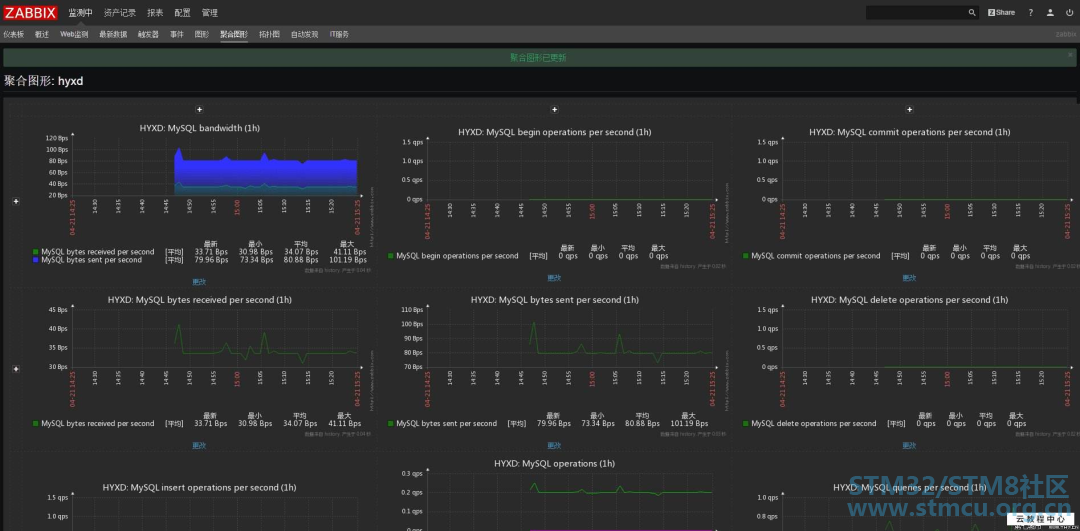Click title HYXD: MySQL insert operations per second
1080x531 pixels.
pyautogui.click(x=199, y=488)
